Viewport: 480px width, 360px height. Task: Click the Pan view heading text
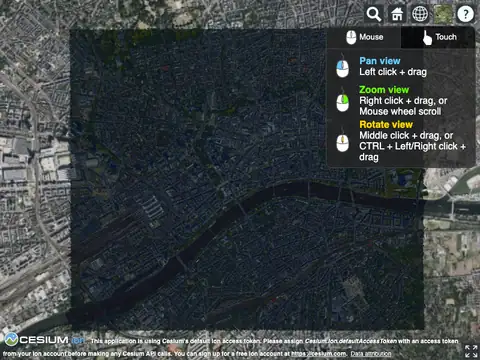(x=380, y=61)
